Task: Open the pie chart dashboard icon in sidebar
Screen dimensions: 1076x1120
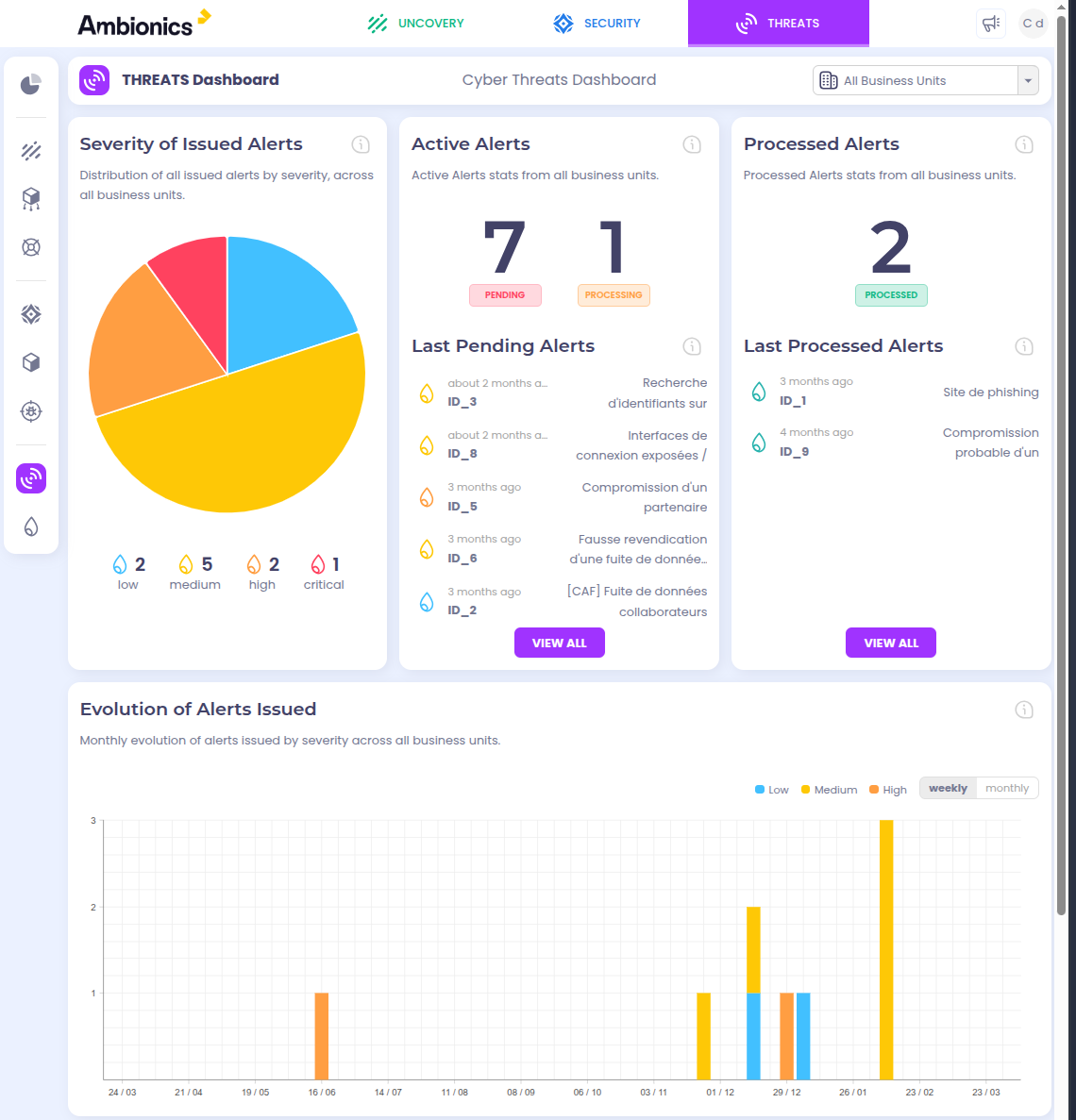Action: click(x=30, y=84)
